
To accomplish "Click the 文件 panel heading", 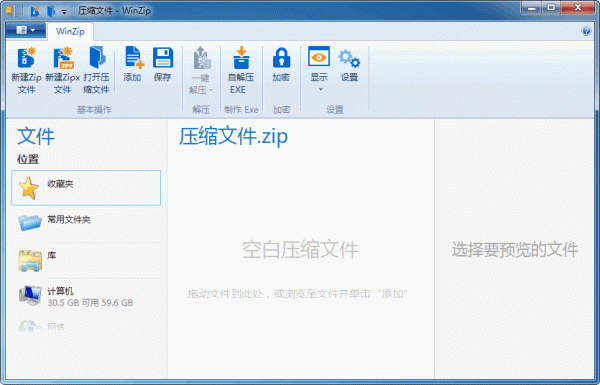I will click(x=36, y=137).
